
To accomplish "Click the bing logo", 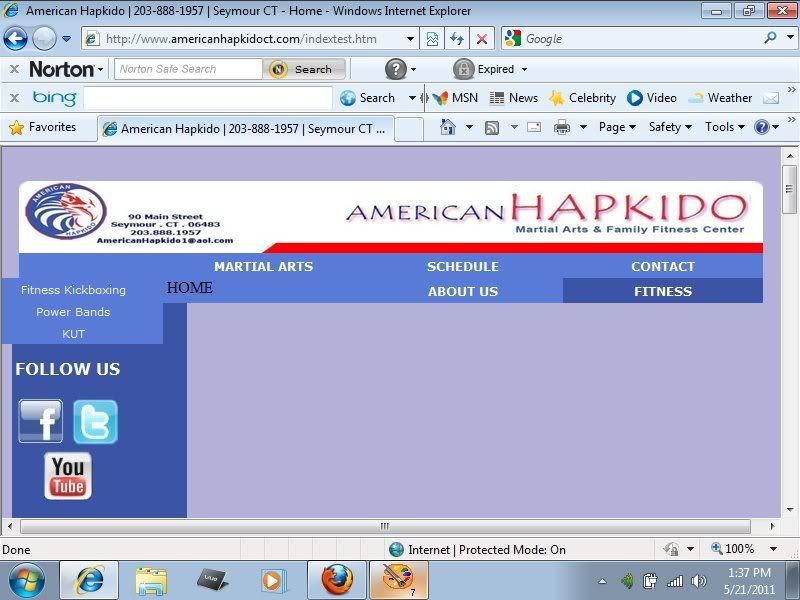I will (54, 97).
